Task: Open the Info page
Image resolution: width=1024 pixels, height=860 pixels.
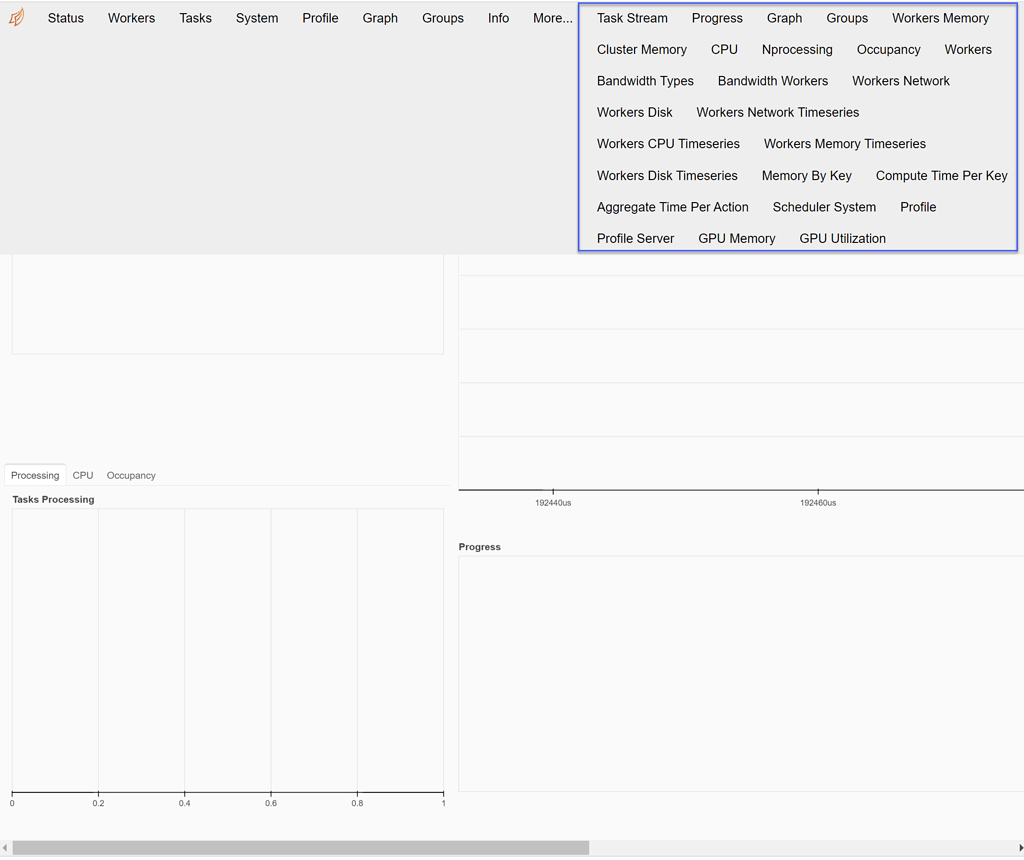Action: [x=498, y=17]
